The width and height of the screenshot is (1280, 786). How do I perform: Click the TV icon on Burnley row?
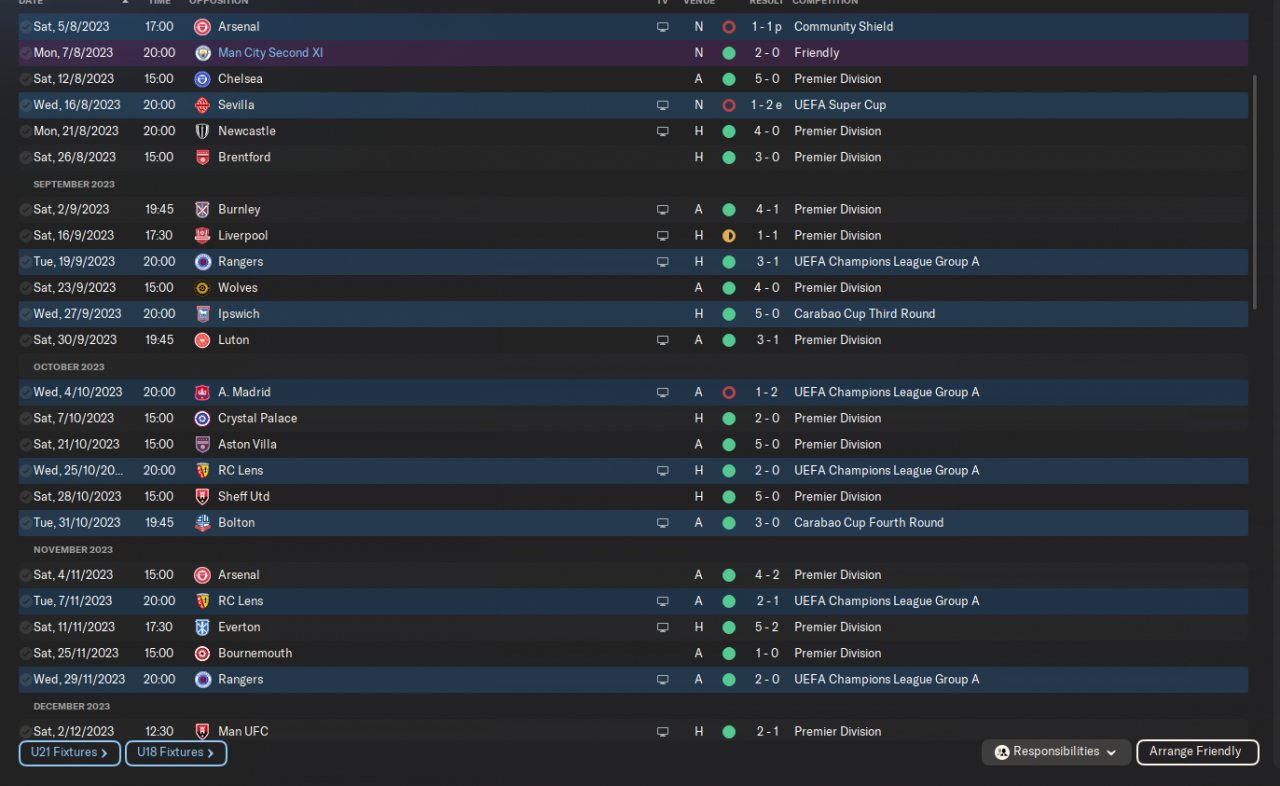662,210
